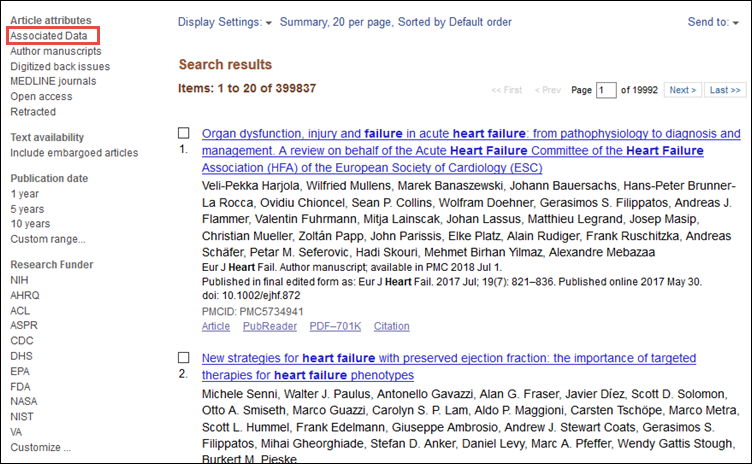Click the Summary, 20 per page settings text
Image resolution: width=752 pixels, height=464 pixels.
[396, 22]
